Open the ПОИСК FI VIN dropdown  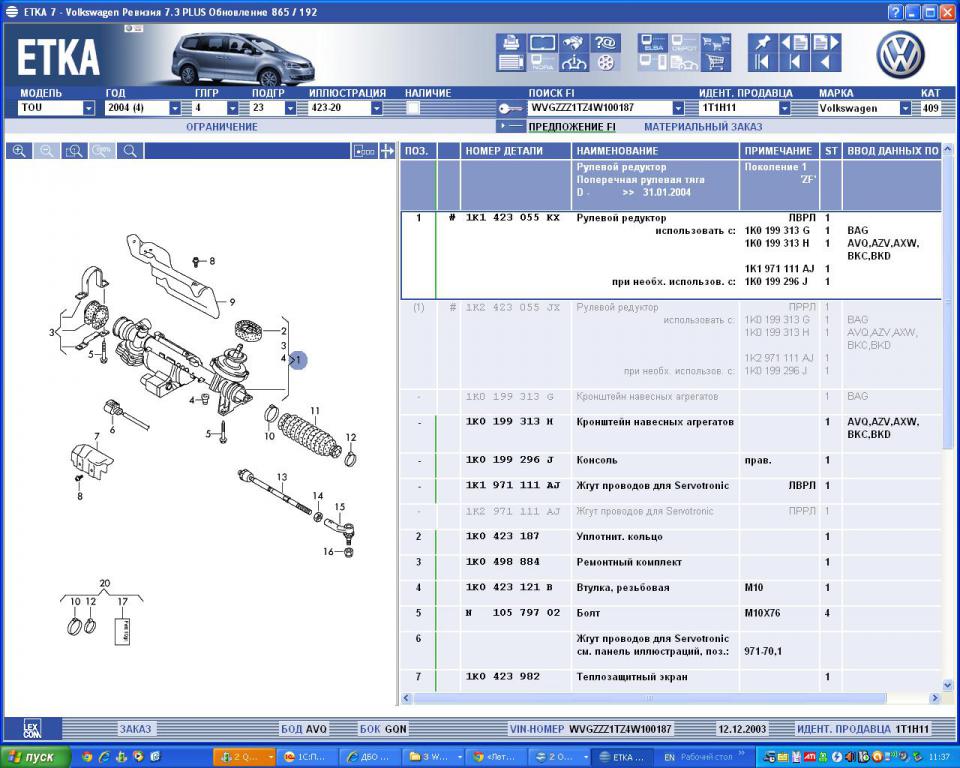pyautogui.click(x=678, y=108)
